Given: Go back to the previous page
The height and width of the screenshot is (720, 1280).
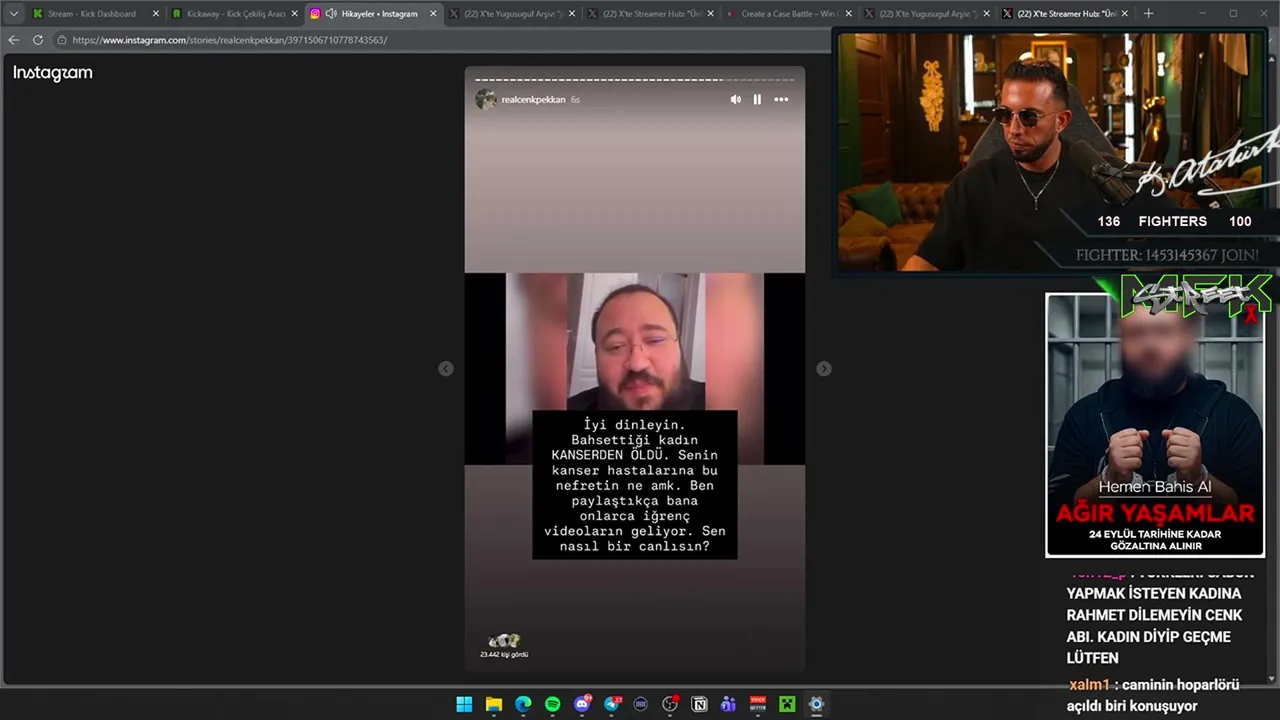Looking at the screenshot, I should pos(13,40).
